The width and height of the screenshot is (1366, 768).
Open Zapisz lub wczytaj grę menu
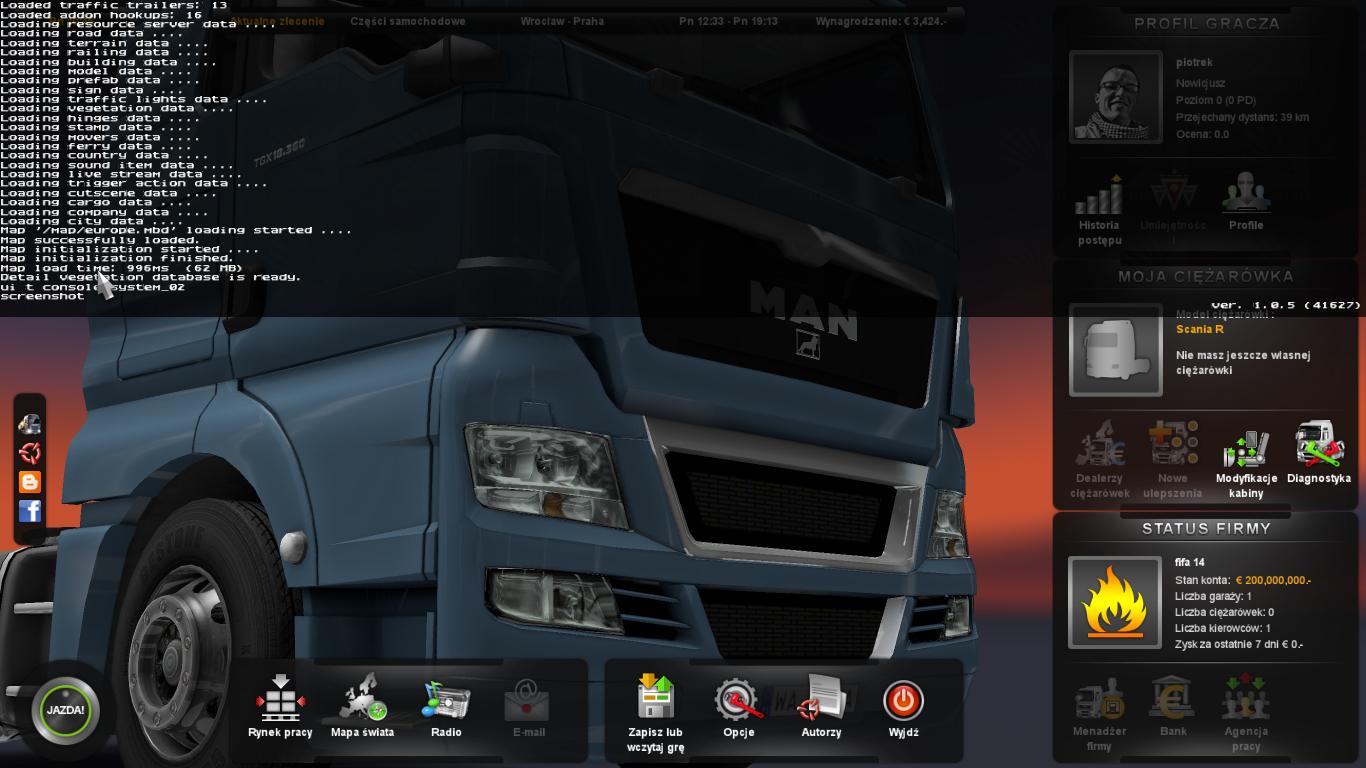point(656,698)
